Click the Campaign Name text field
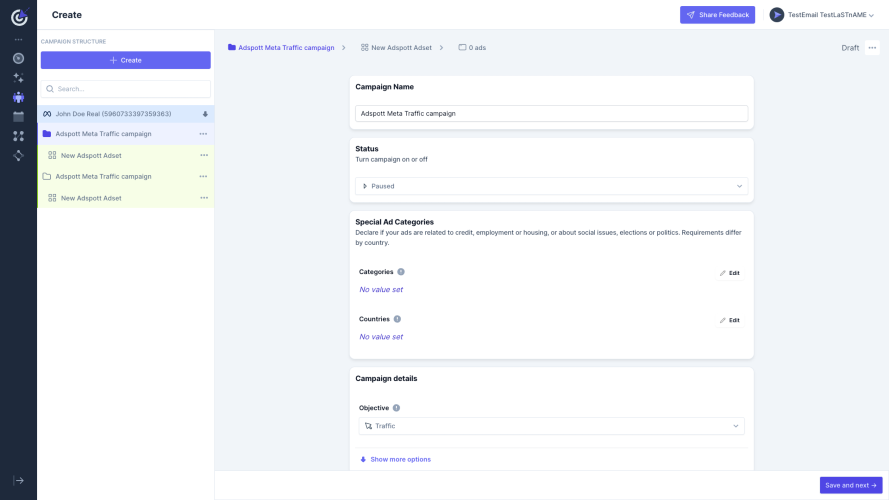 coord(551,113)
